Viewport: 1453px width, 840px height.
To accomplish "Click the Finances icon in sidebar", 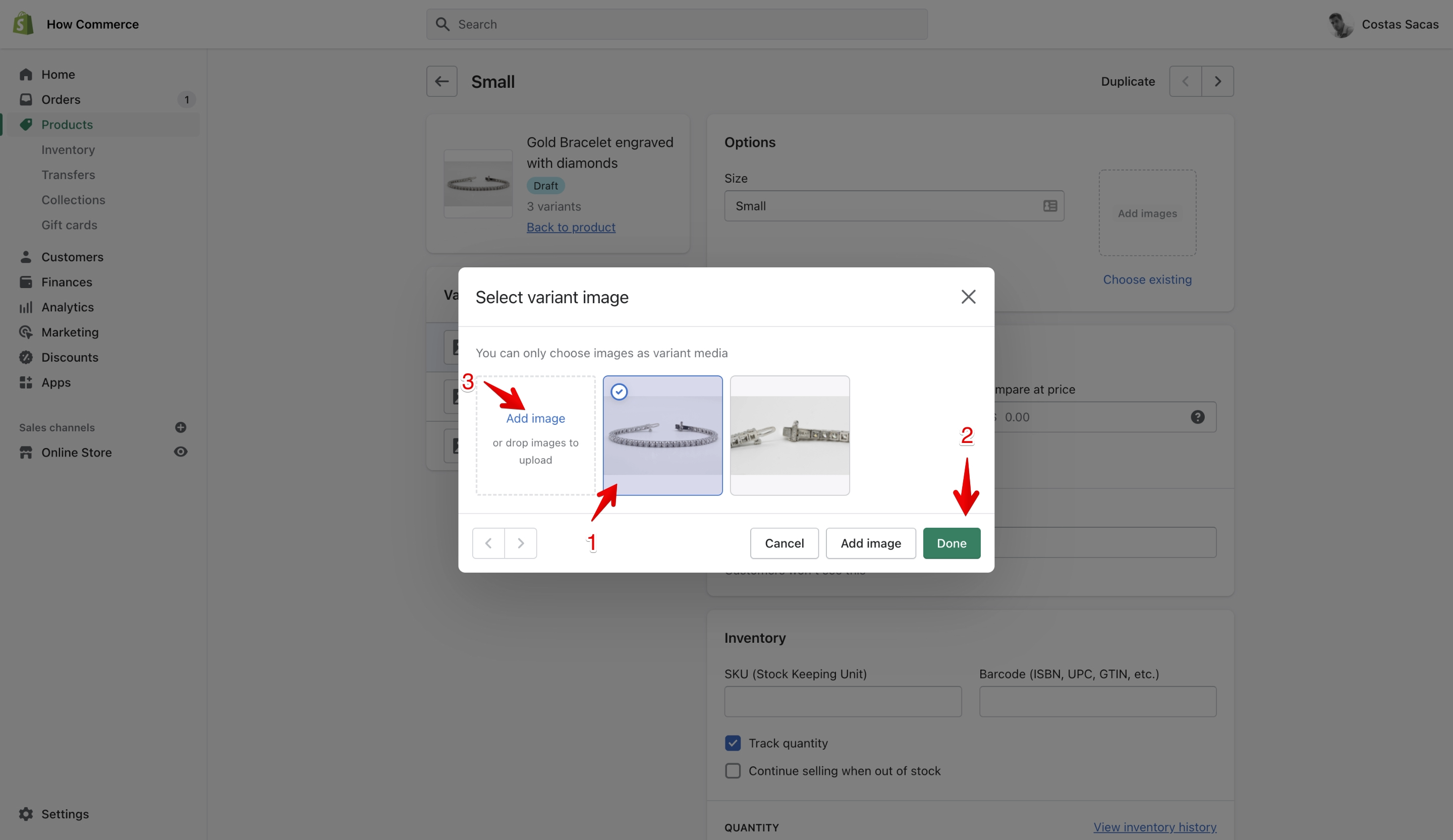I will [x=26, y=282].
